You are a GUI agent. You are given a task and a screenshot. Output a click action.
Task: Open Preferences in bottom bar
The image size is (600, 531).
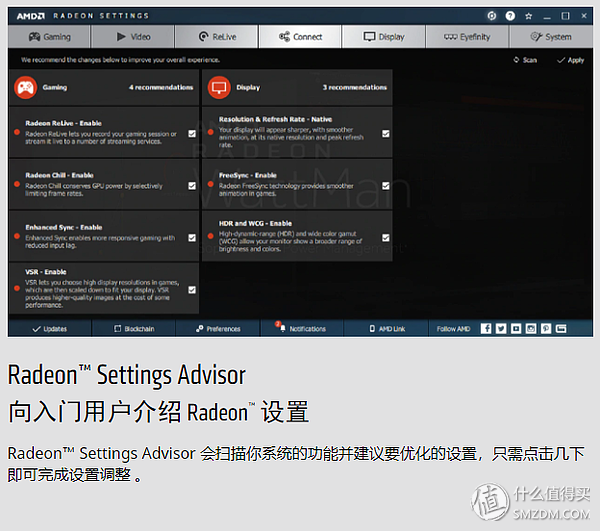coord(218,329)
